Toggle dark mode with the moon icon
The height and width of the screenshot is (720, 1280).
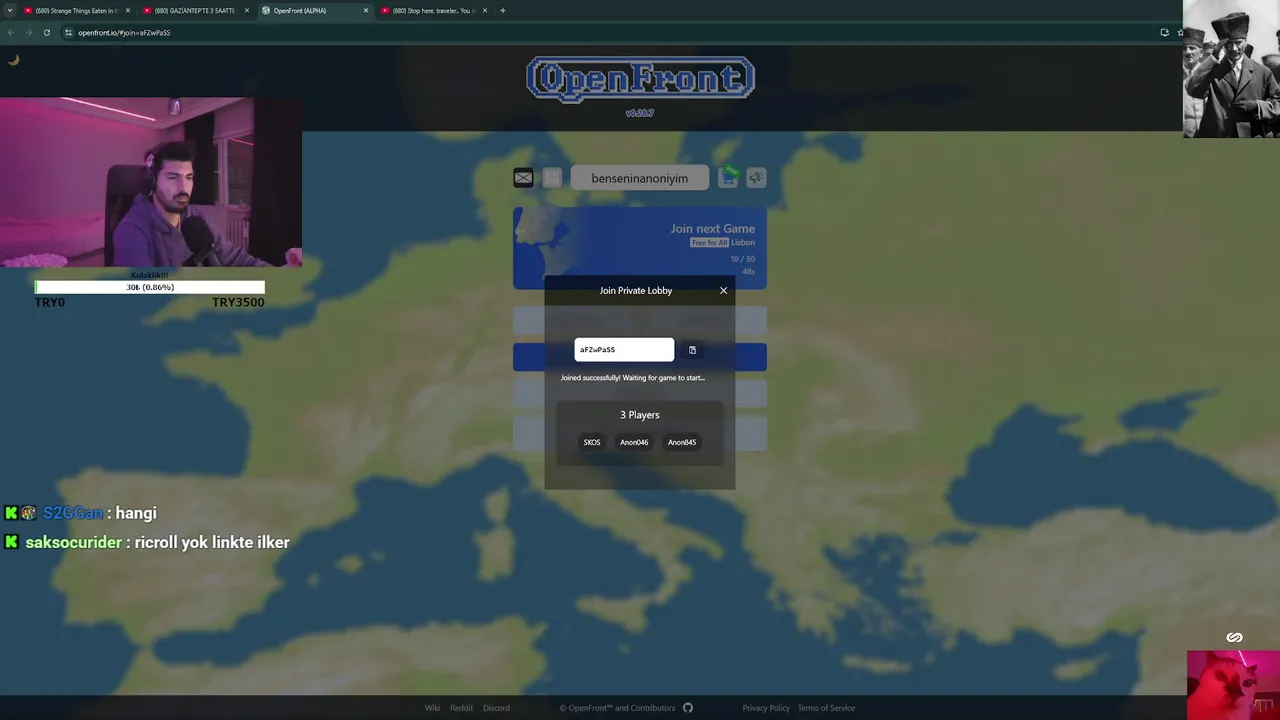click(x=13, y=60)
